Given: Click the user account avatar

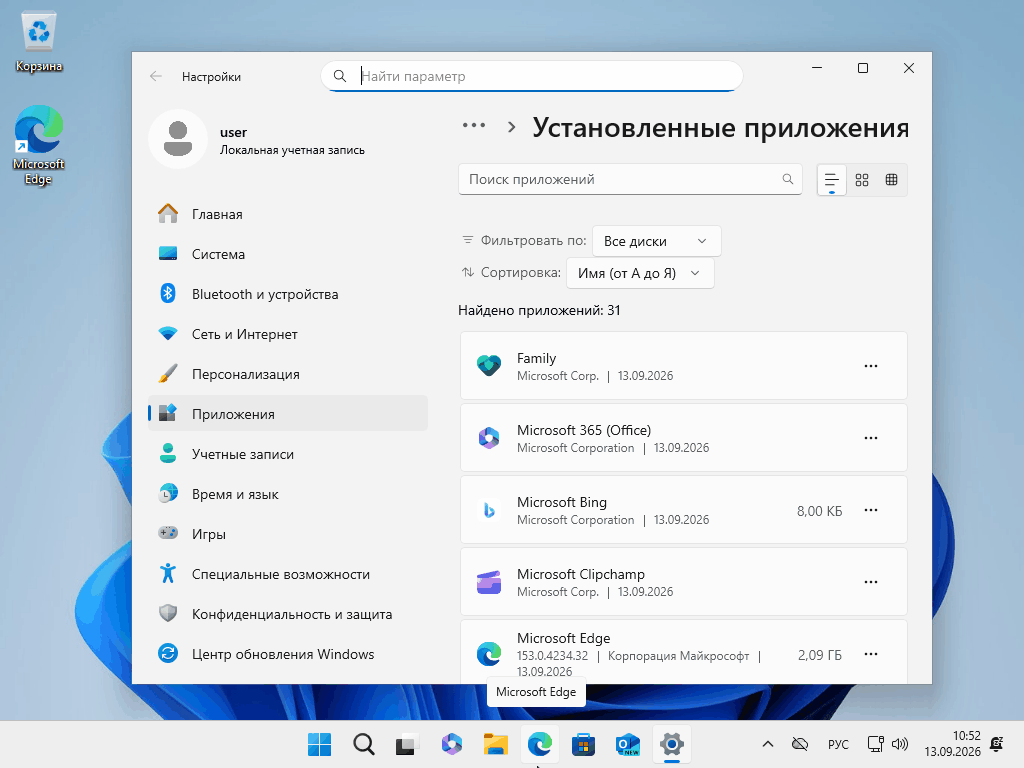Looking at the screenshot, I should pyautogui.click(x=178, y=139).
